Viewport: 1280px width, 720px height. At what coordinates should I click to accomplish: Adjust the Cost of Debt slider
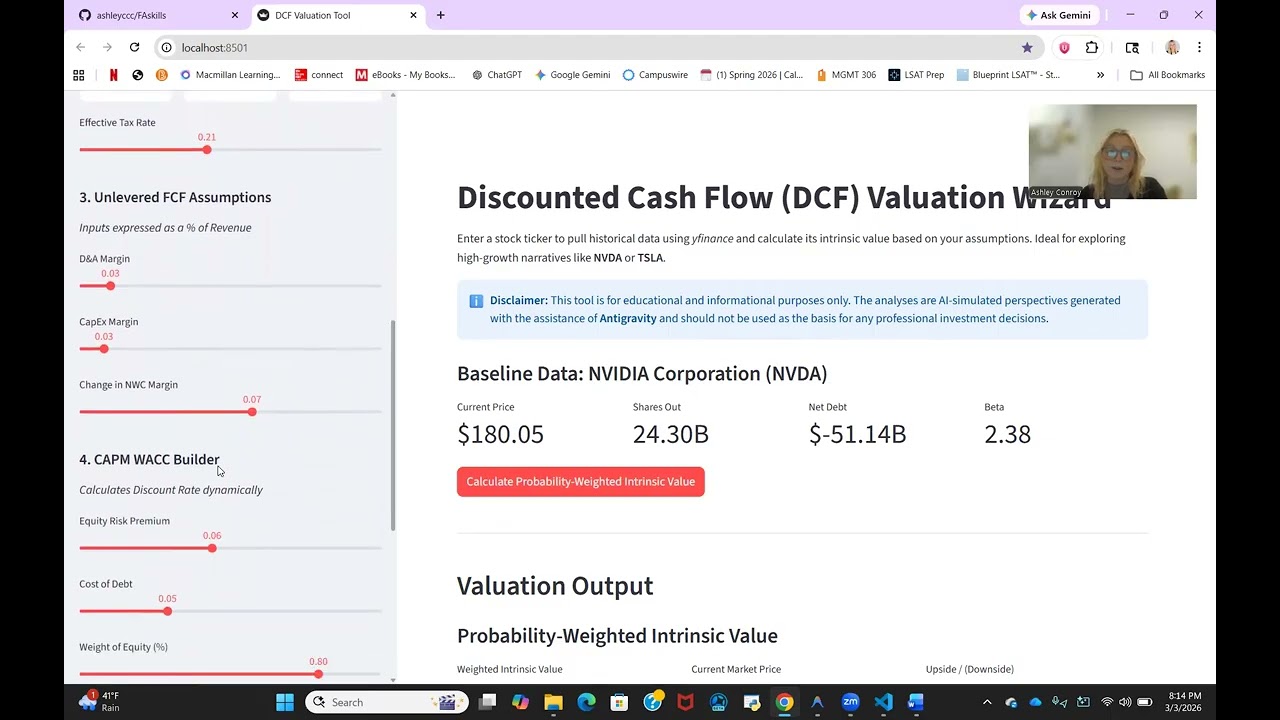(x=167, y=611)
